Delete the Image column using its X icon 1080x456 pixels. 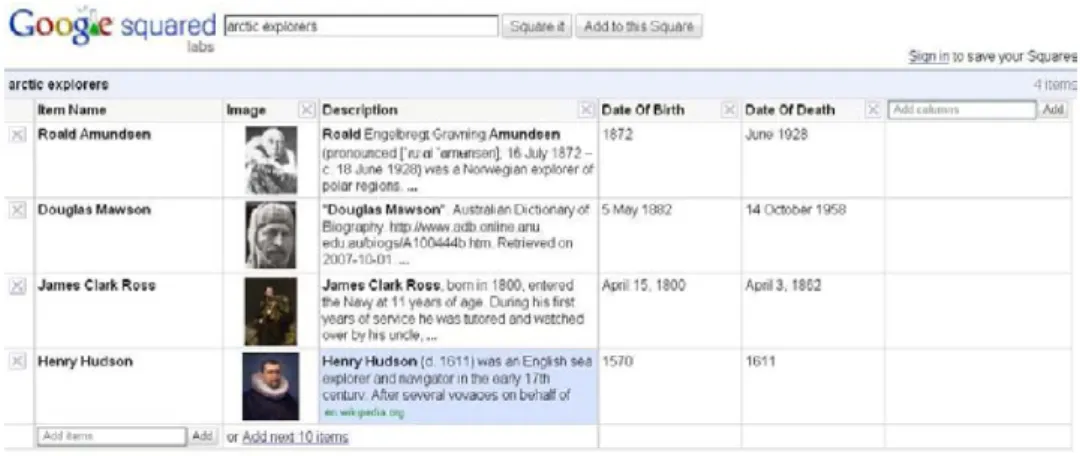pos(307,110)
